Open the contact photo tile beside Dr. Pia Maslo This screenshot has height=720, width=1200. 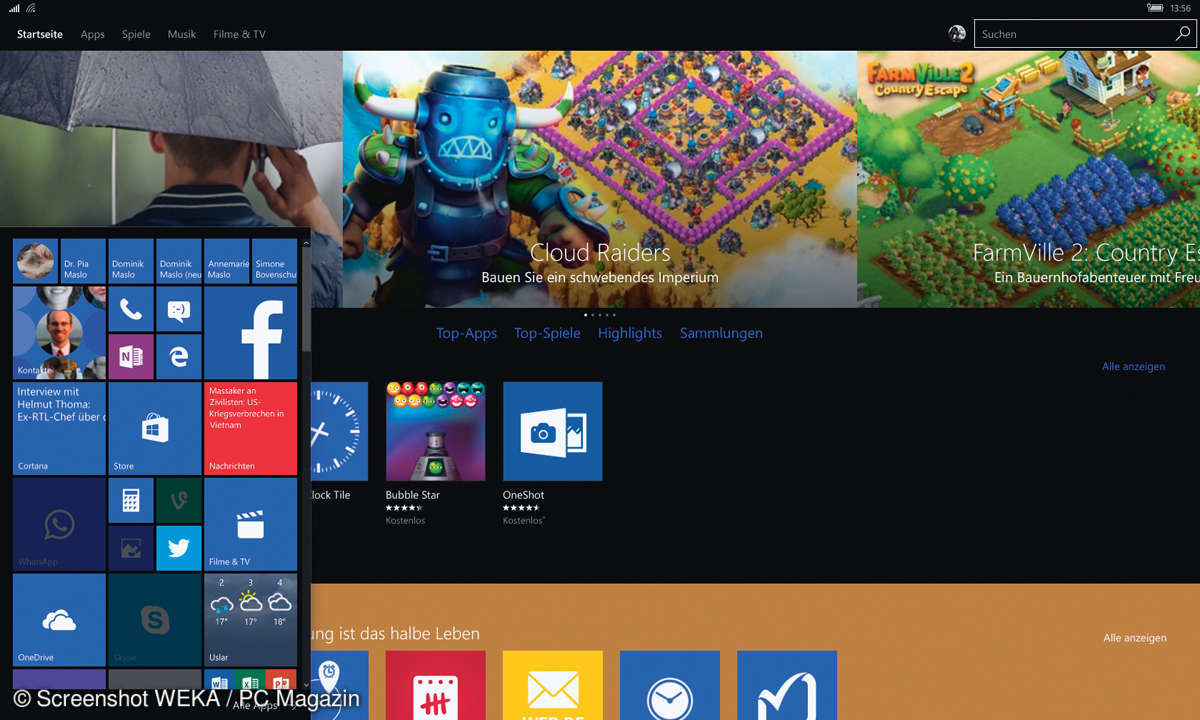click(35, 261)
